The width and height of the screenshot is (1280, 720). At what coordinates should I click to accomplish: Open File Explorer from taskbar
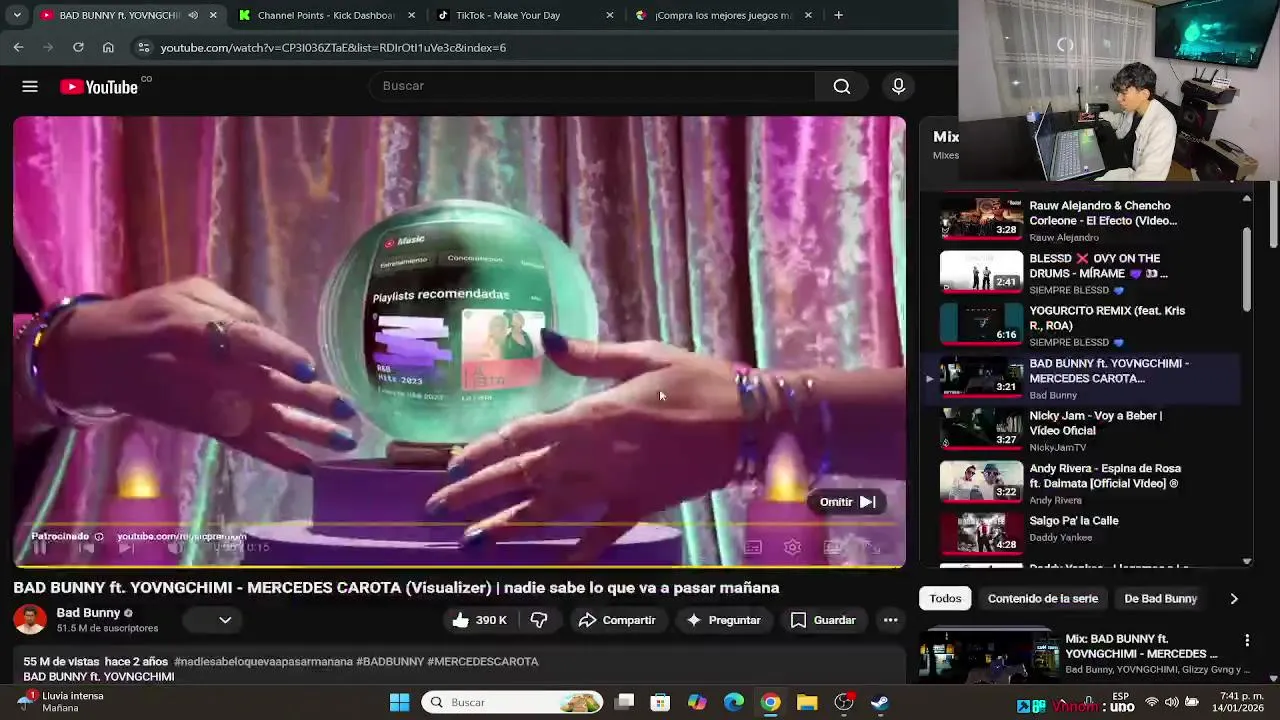tap(807, 702)
